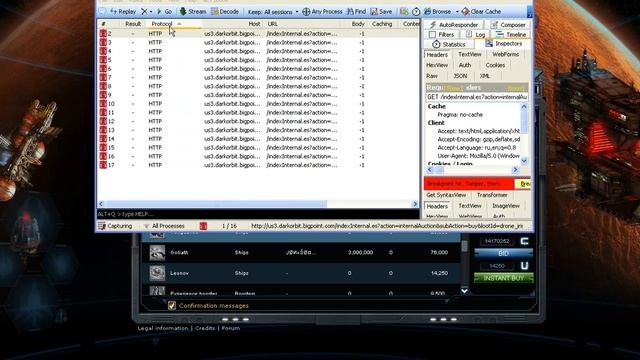Viewport: 640px width, 360px height.
Task: Toggle the Decode option
Action: [225, 12]
